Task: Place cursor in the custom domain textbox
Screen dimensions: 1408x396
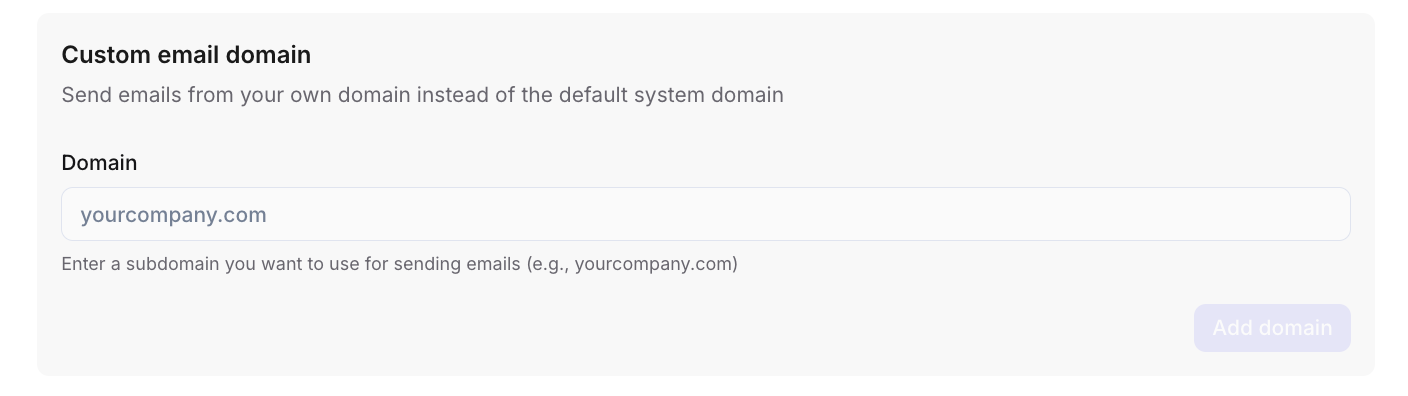Action: [x=705, y=214]
